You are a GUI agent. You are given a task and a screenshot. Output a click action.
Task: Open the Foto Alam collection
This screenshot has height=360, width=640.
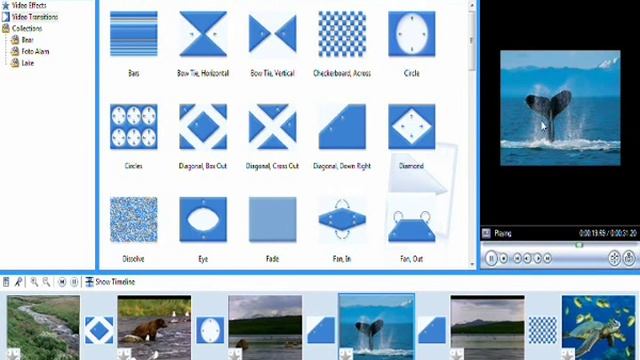click(30, 51)
